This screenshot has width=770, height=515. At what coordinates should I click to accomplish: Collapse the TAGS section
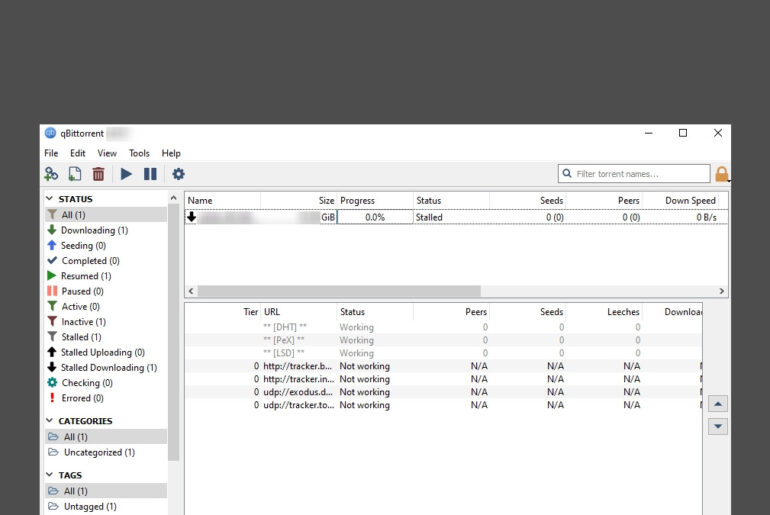tap(50, 474)
